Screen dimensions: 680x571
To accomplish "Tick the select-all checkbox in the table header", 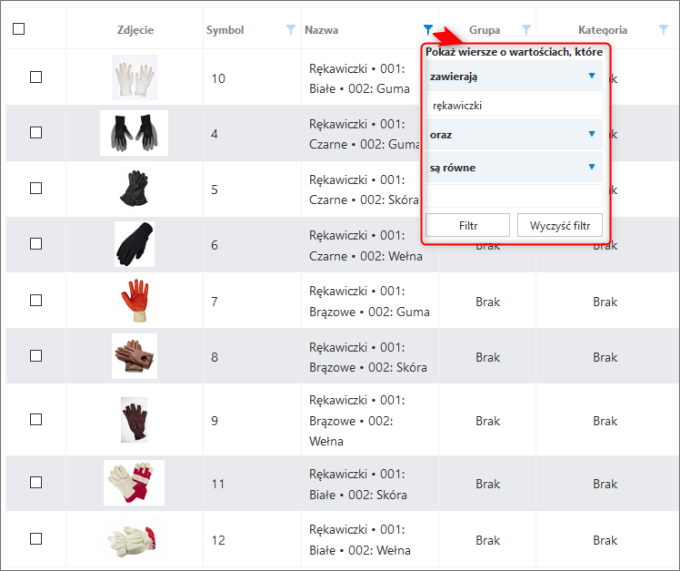I will (19, 29).
